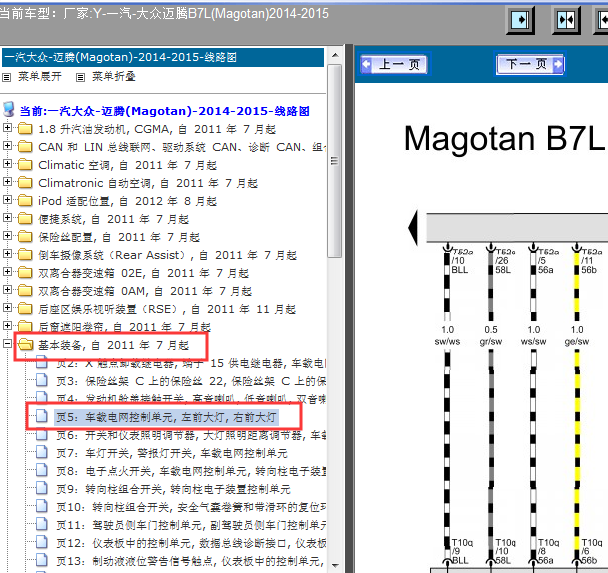Click folder icon of iPod 适配位置
Screen dimensions: 608x573
(25, 200)
